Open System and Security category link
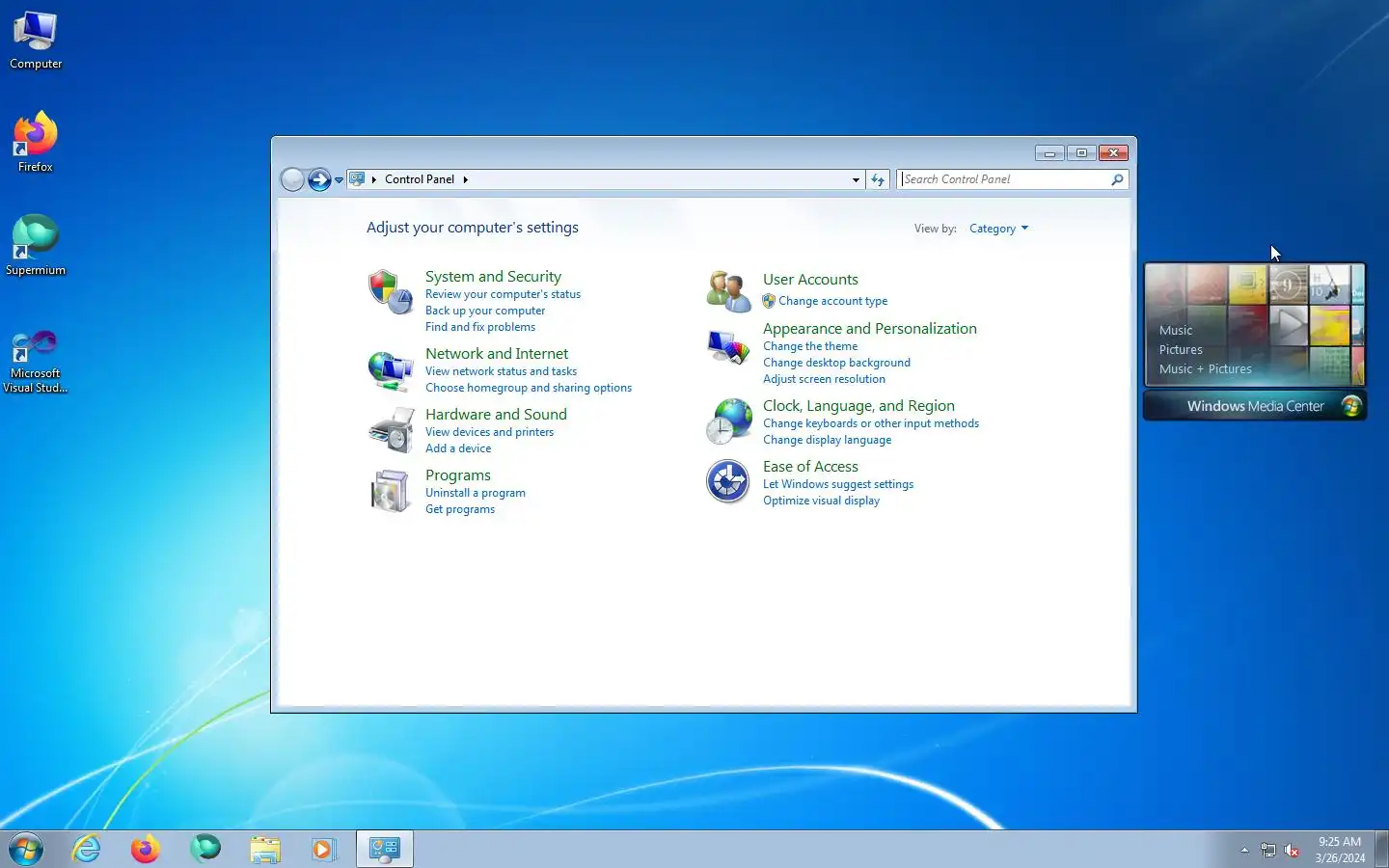Viewport: 1389px width, 868px height. 493,277
